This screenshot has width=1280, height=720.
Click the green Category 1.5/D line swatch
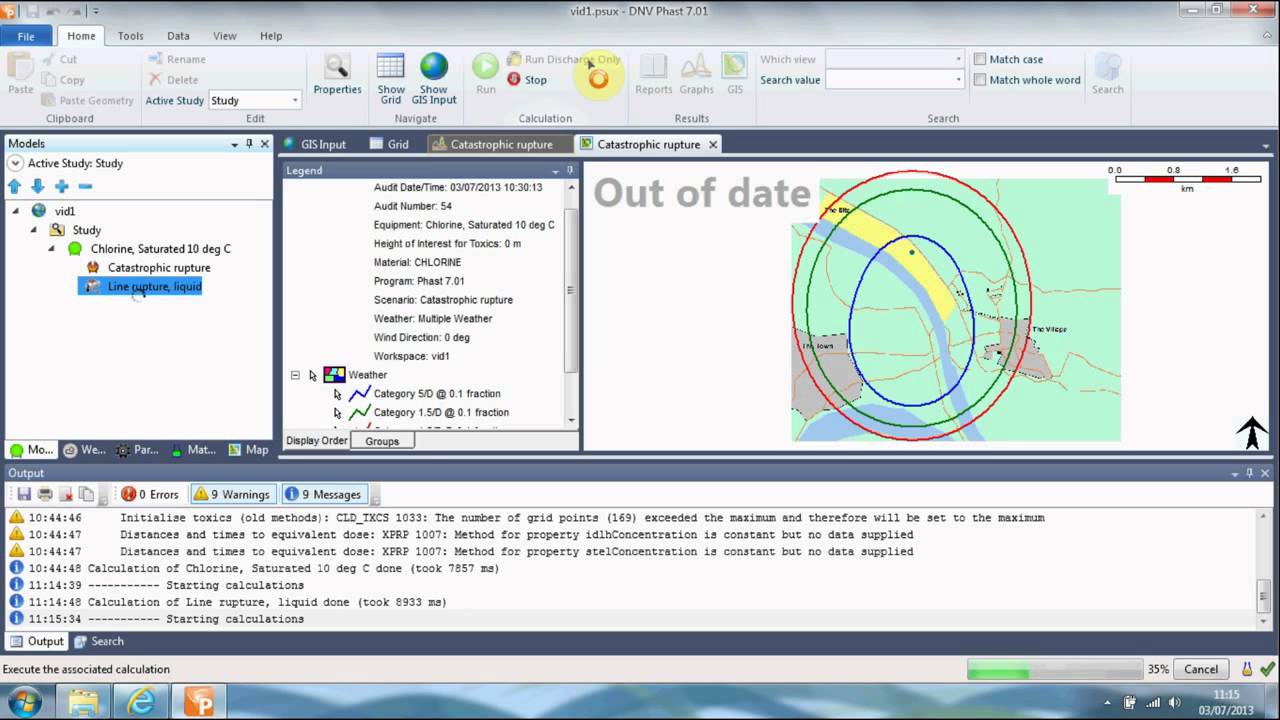(359, 412)
